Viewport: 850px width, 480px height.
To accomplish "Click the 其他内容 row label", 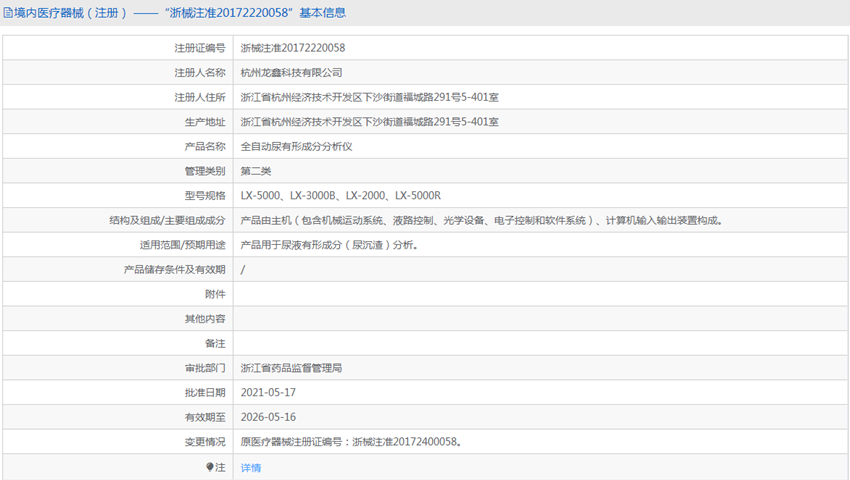I will coord(205,319).
